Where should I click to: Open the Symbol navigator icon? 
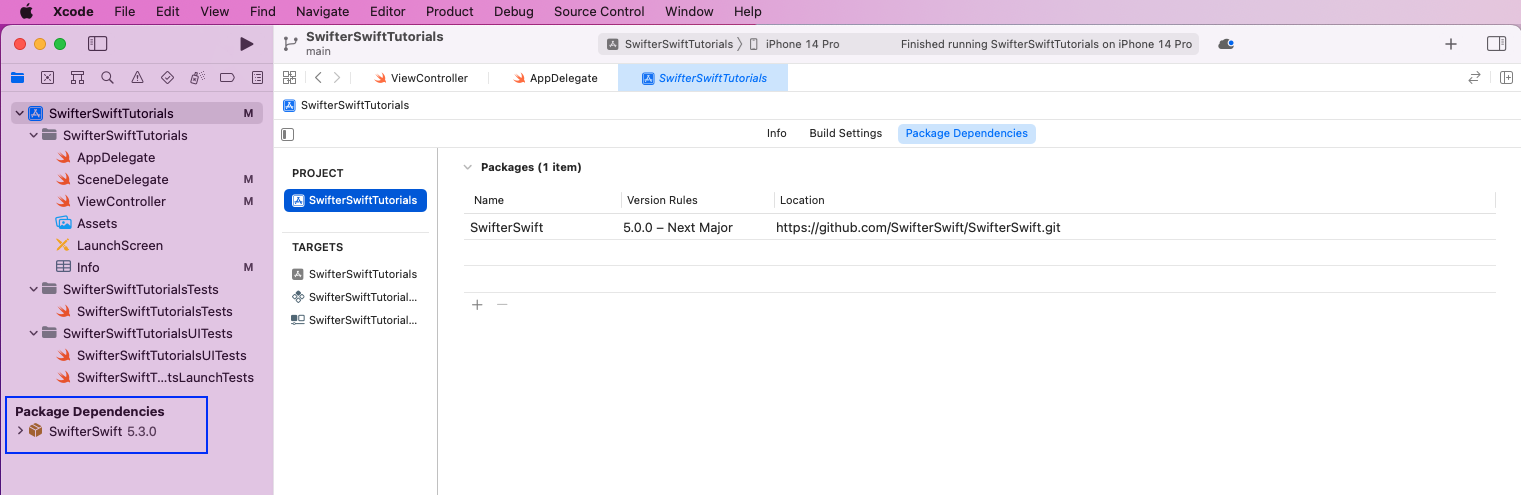pos(77,78)
